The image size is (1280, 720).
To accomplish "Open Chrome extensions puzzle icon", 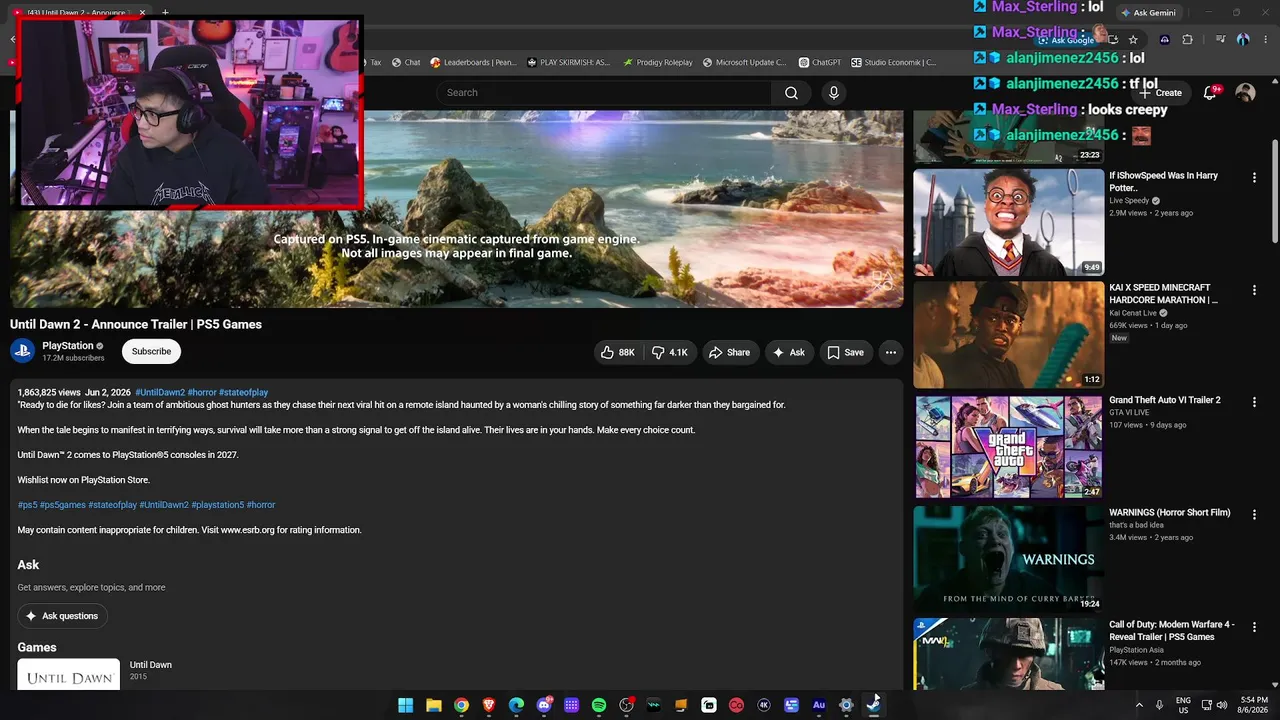I will point(1187,40).
